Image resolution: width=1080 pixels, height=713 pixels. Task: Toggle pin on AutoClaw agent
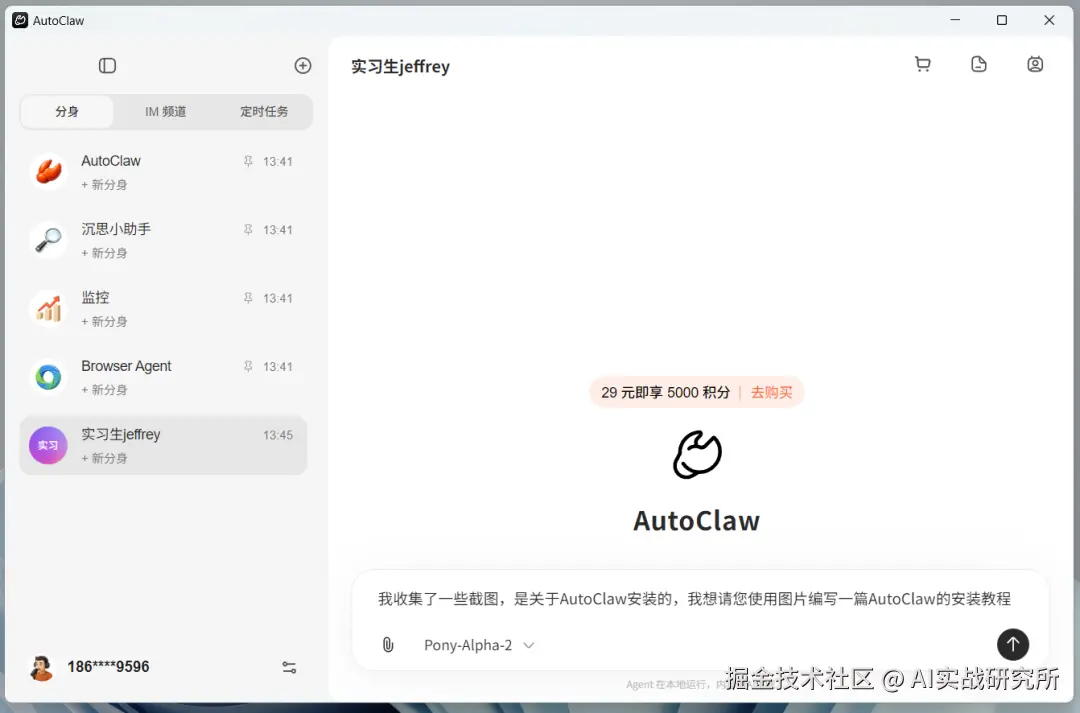[x=248, y=161]
